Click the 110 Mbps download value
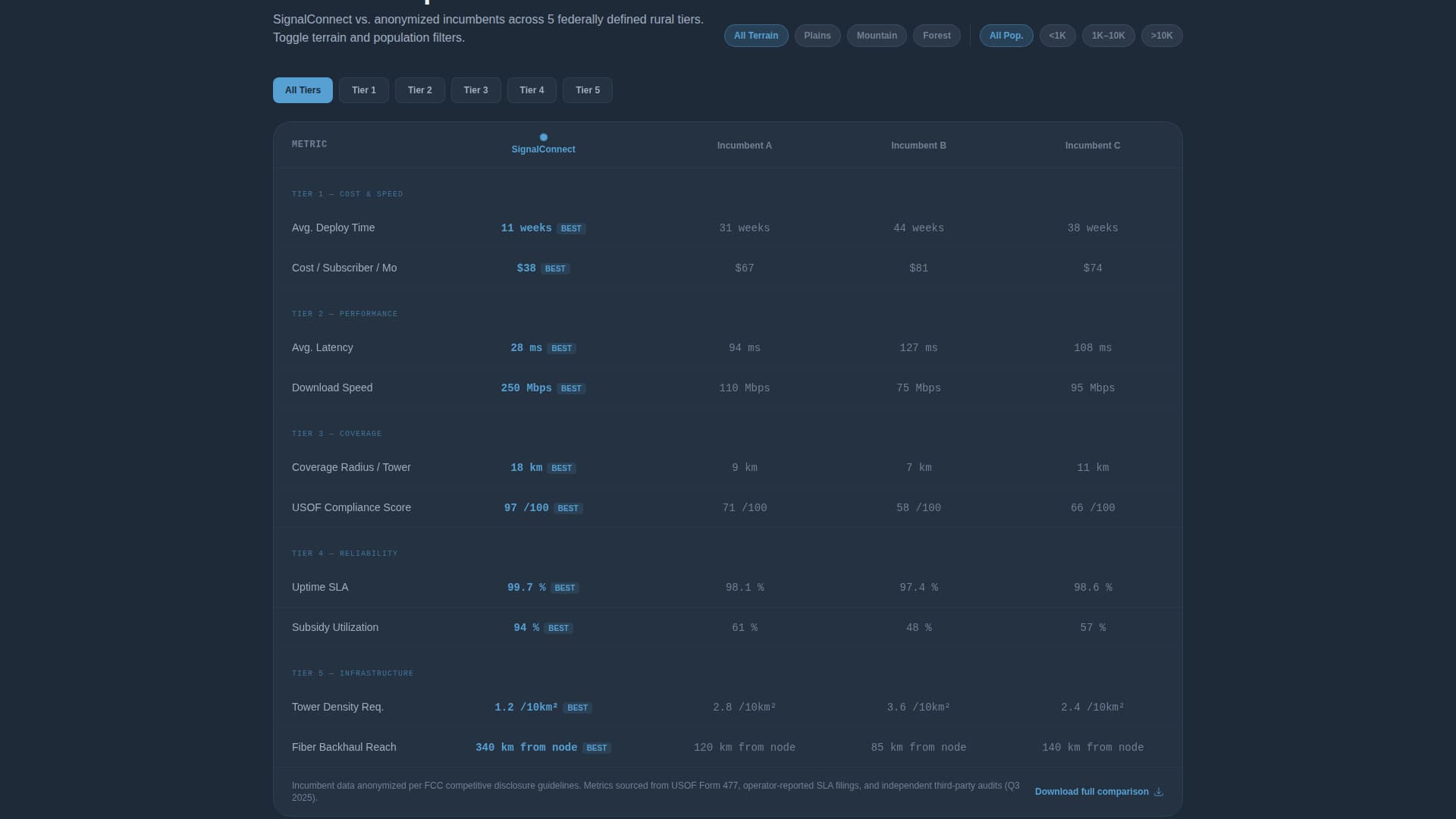 (745, 388)
